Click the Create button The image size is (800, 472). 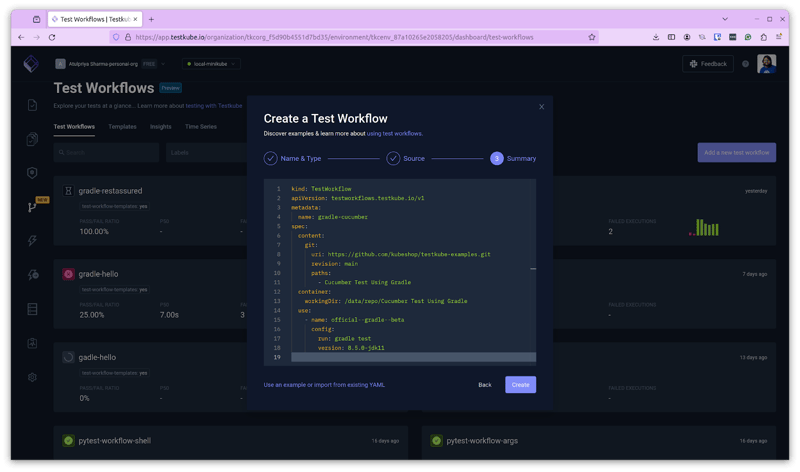[520, 385]
